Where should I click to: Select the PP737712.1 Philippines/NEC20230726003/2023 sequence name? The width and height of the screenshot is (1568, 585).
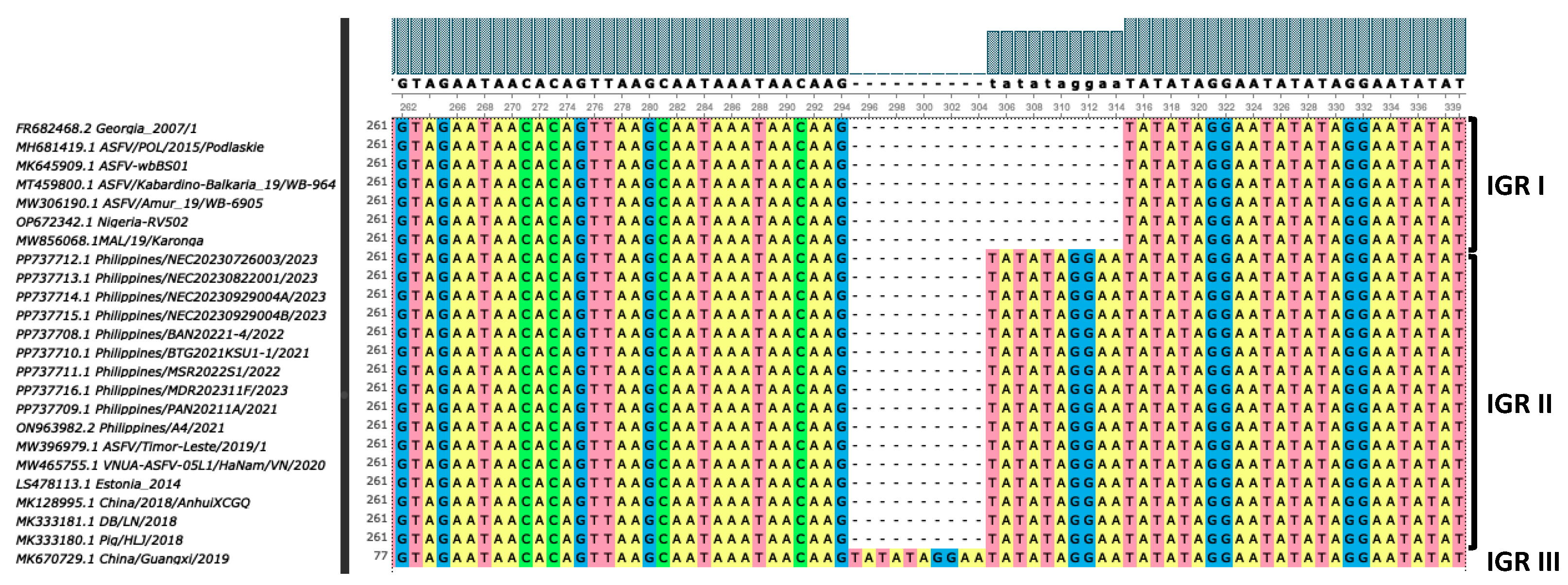[166, 260]
